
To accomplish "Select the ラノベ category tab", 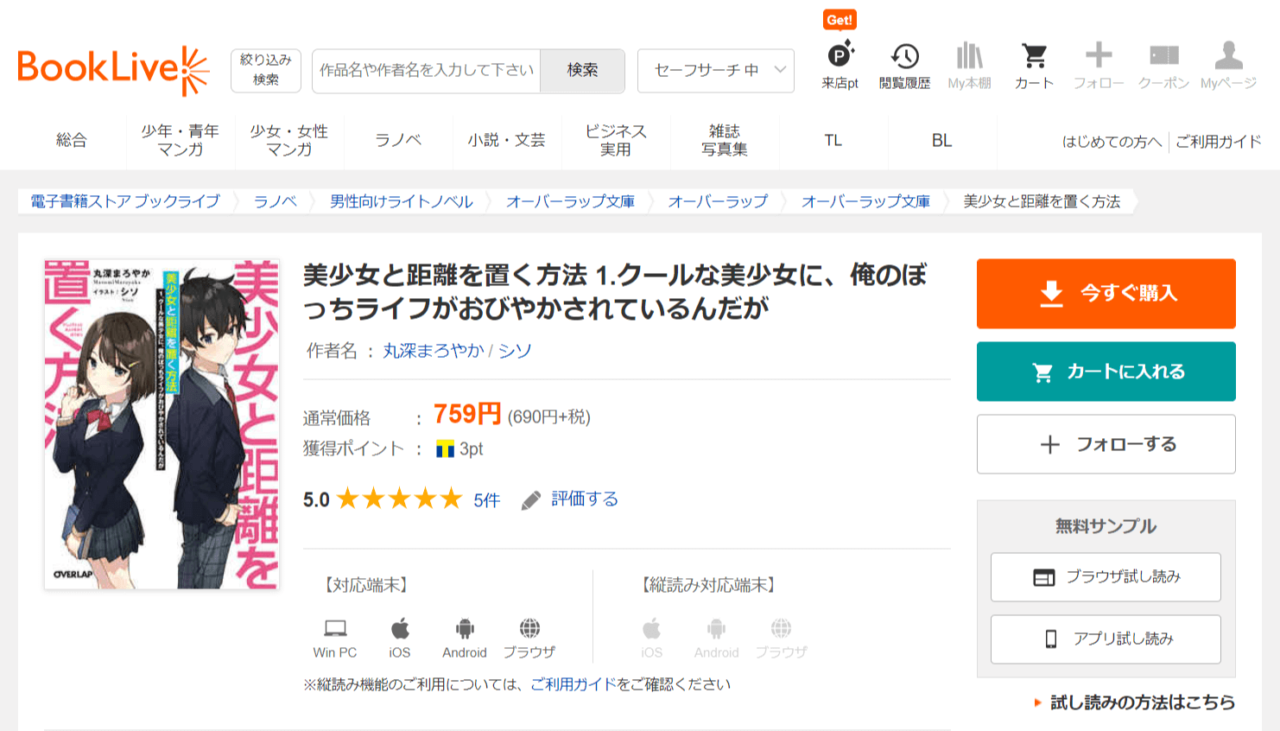I will coord(398,141).
